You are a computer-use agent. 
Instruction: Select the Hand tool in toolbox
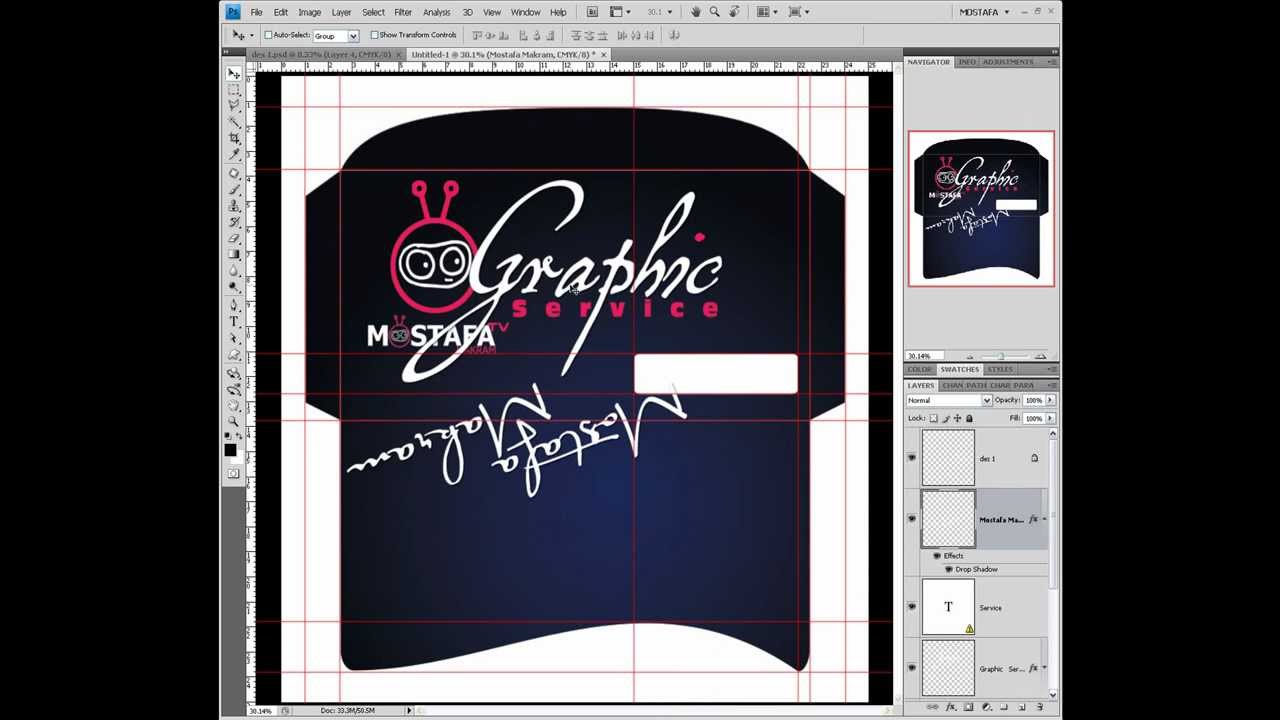pos(234,407)
